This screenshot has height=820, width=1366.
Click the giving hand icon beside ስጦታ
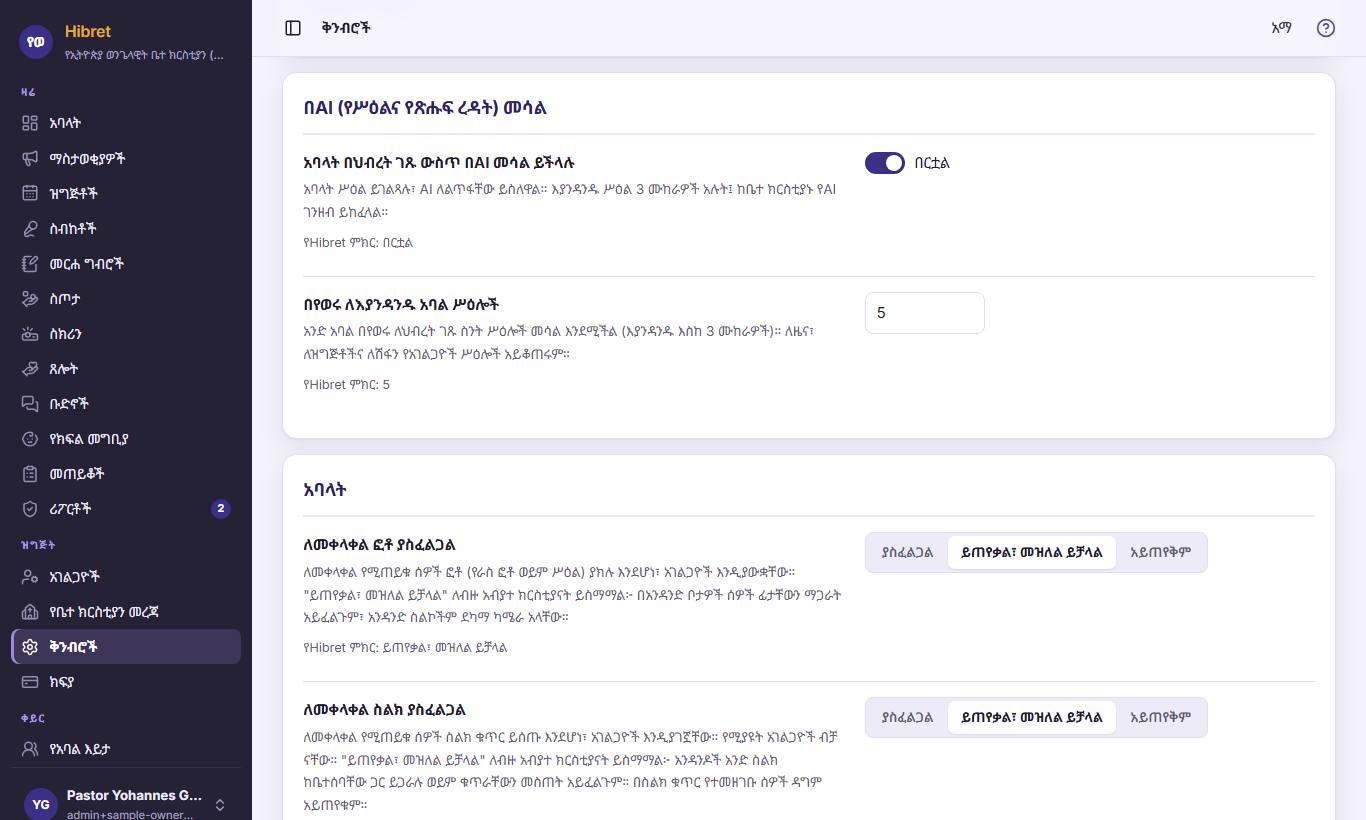[30, 298]
